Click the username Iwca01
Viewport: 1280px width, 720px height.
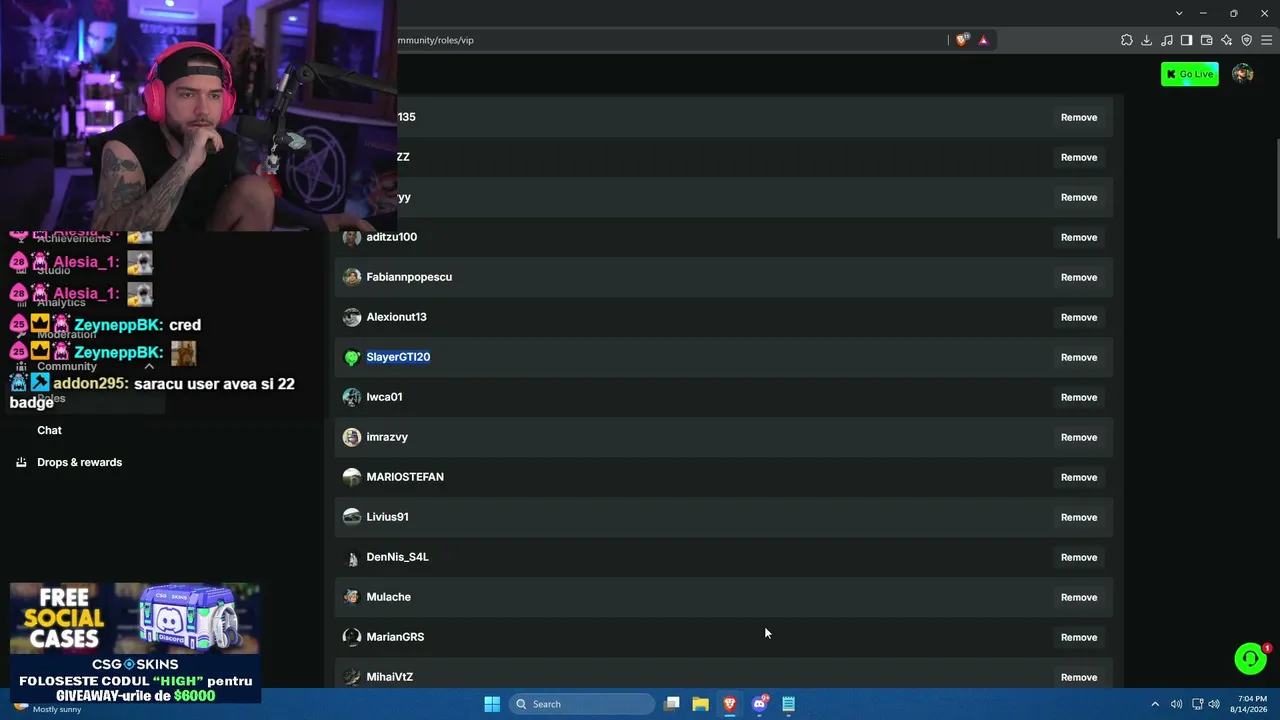(385, 397)
